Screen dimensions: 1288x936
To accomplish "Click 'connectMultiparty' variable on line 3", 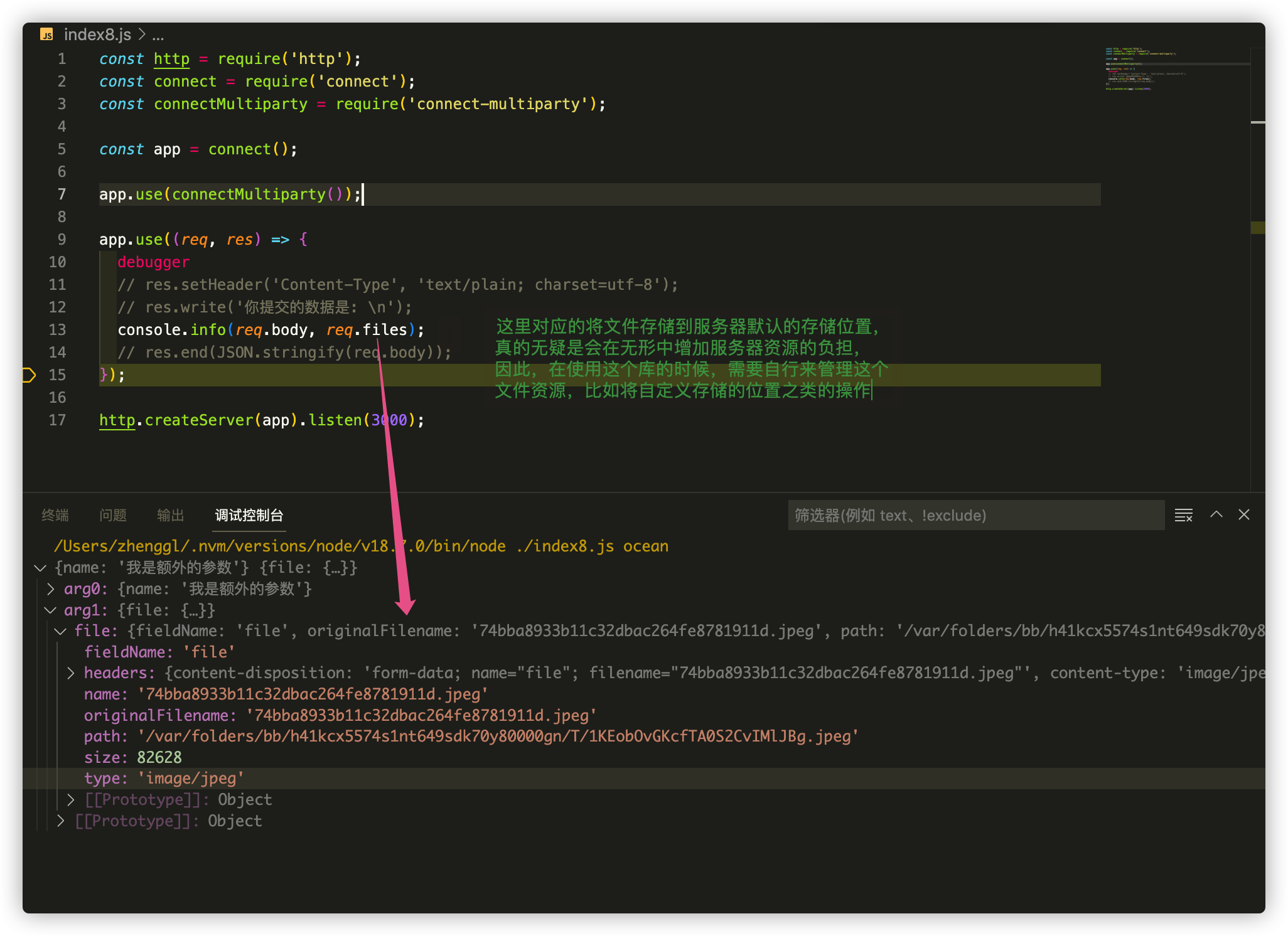I will tap(231, 104).
